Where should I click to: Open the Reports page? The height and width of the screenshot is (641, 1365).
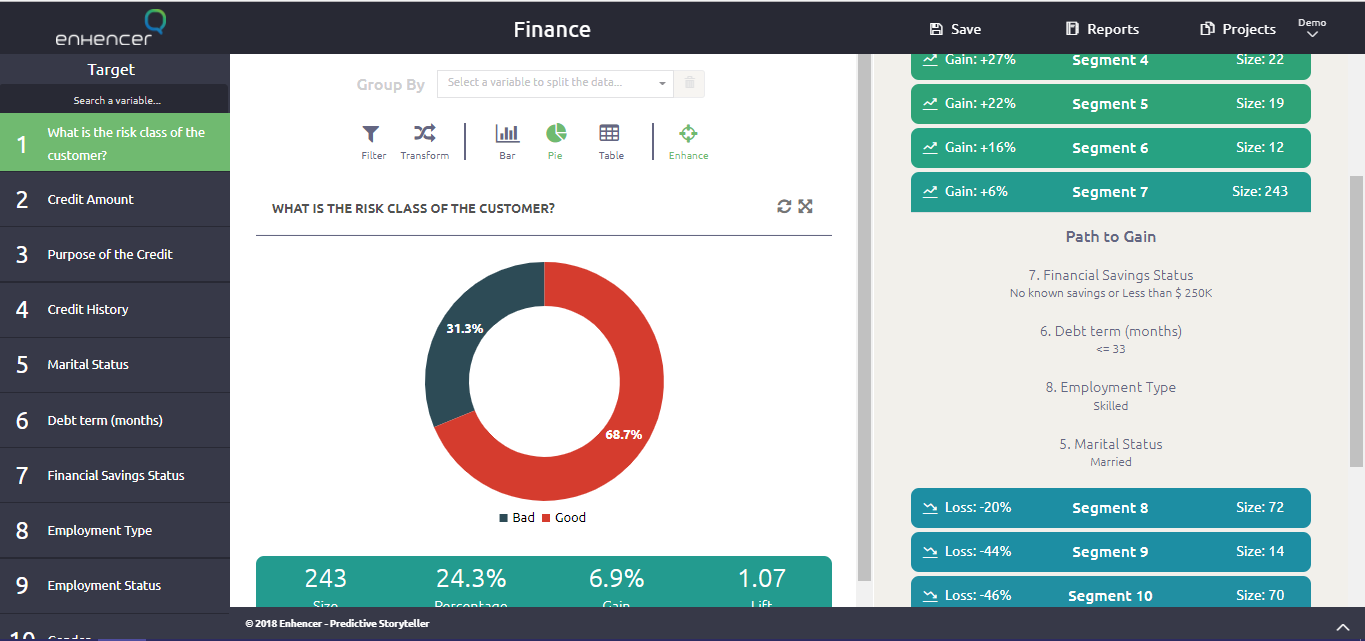pos(1102,29)
